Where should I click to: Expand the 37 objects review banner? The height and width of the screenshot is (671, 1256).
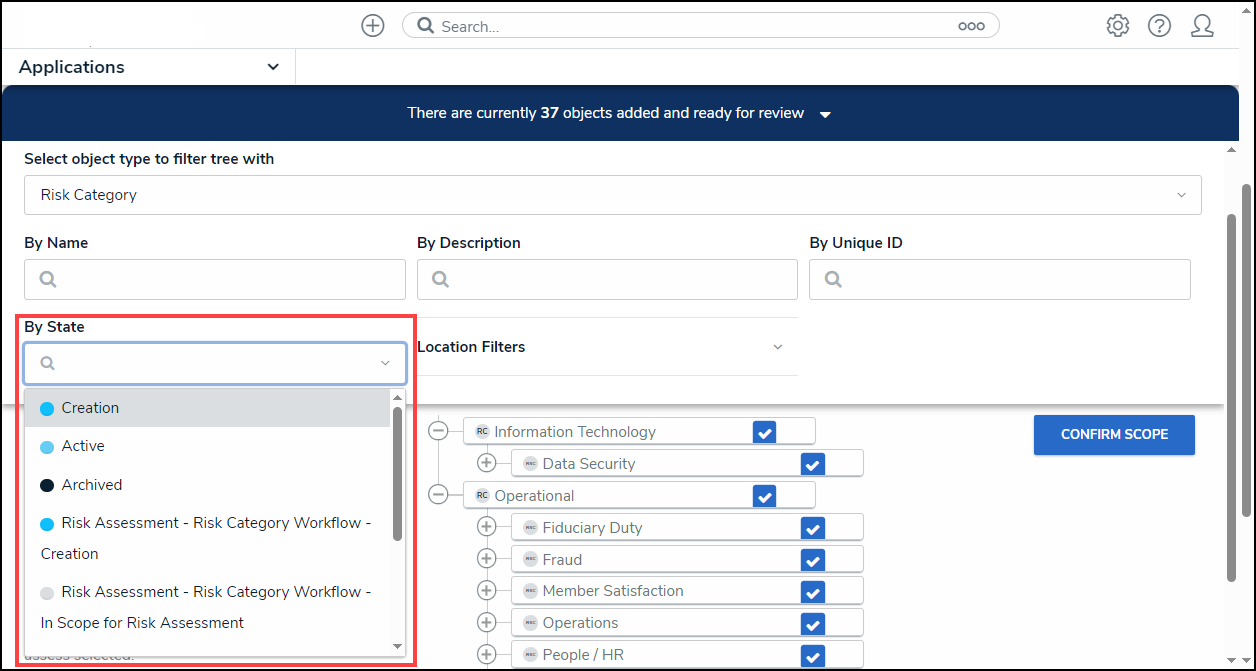825,114
